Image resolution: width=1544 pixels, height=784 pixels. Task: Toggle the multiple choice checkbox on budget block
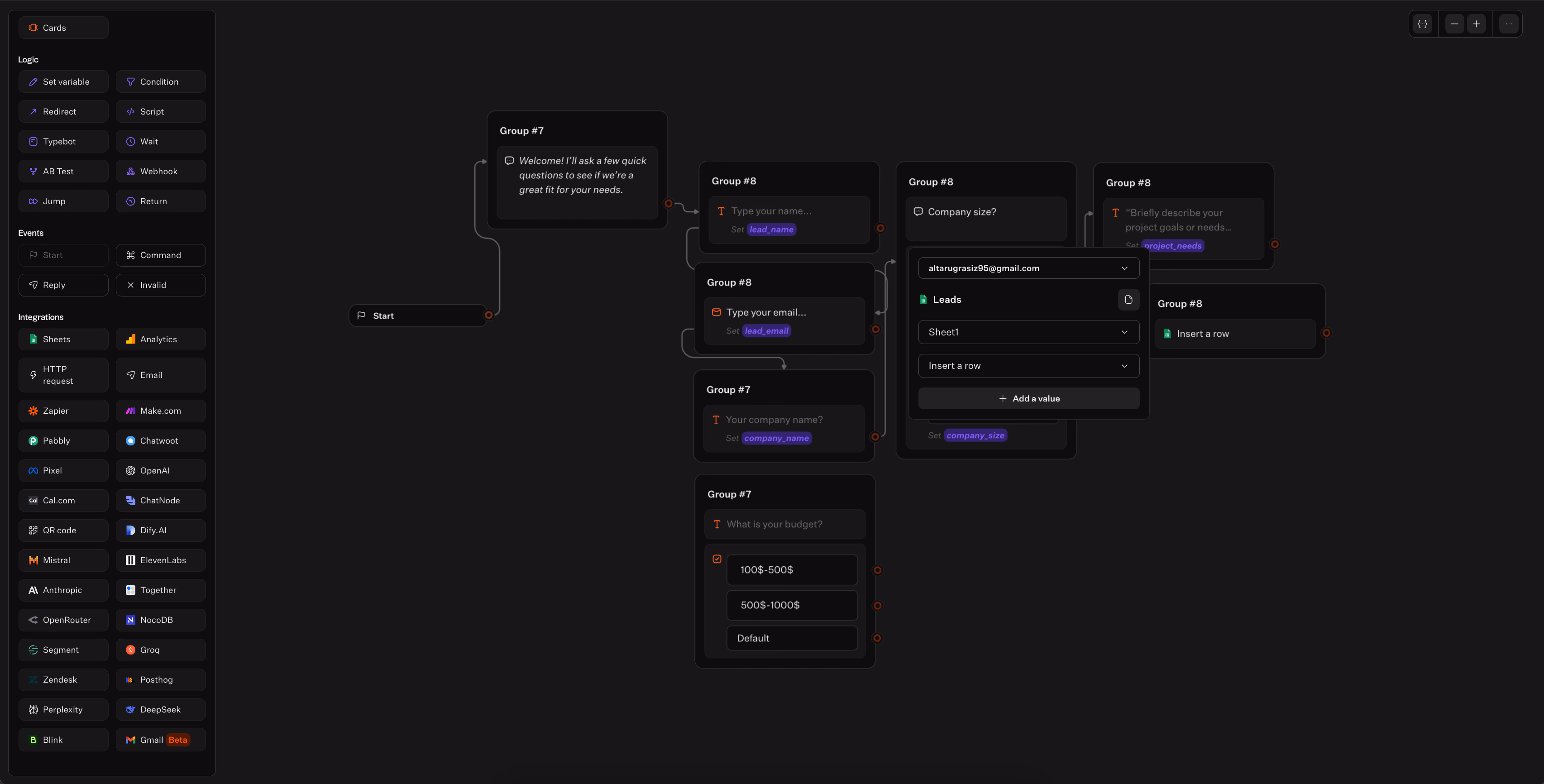(717, 559)
